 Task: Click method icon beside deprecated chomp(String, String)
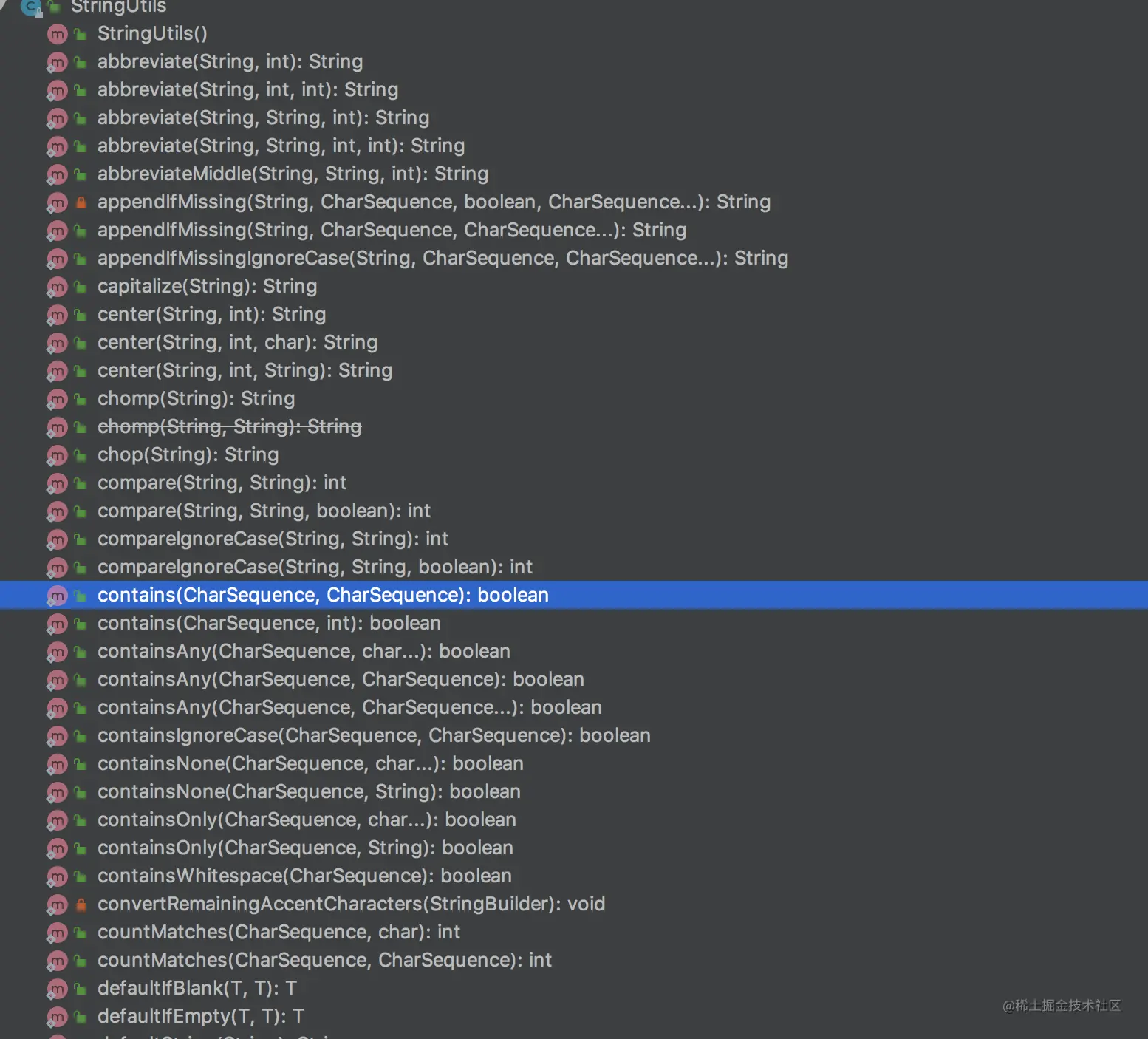click(x=58, y=427)
